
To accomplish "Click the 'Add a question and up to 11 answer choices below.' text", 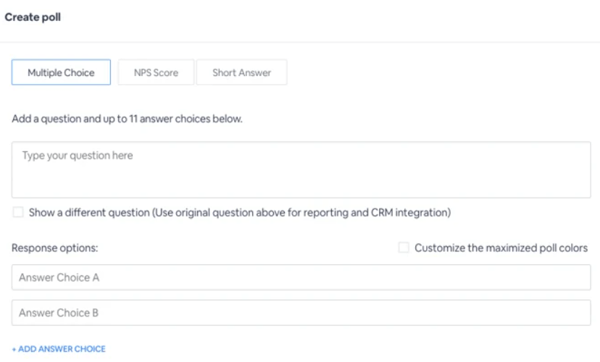I will pyautogui.click(x=127, y=119).
